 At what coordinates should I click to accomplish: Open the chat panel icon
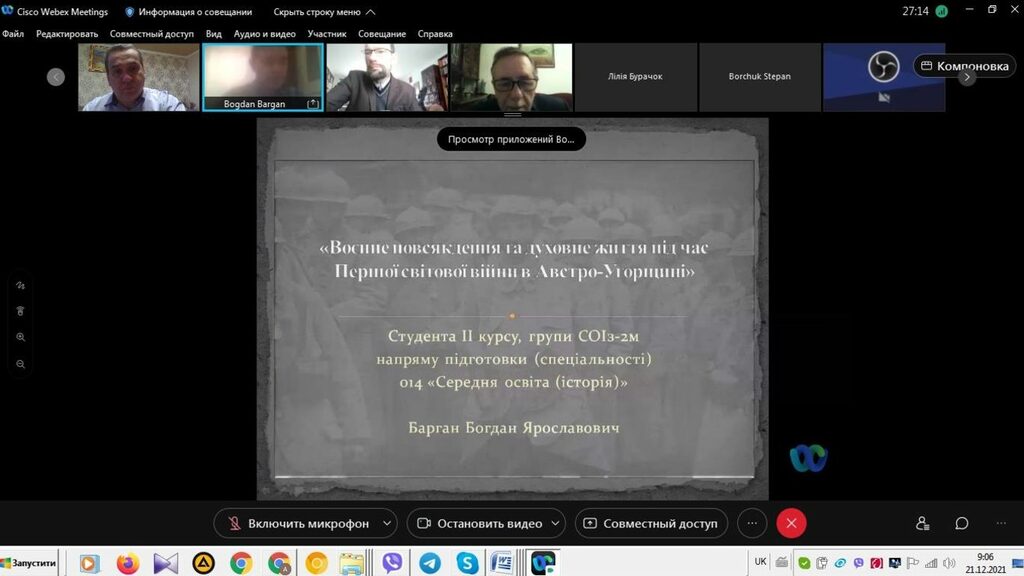tap(961, 523)
